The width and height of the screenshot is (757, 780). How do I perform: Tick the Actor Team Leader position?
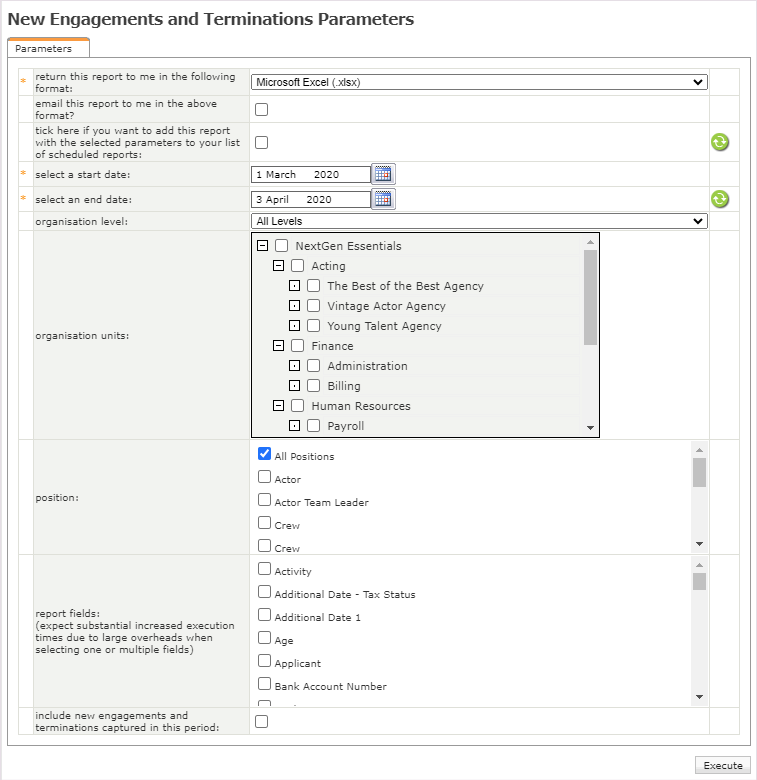[265, 500]
